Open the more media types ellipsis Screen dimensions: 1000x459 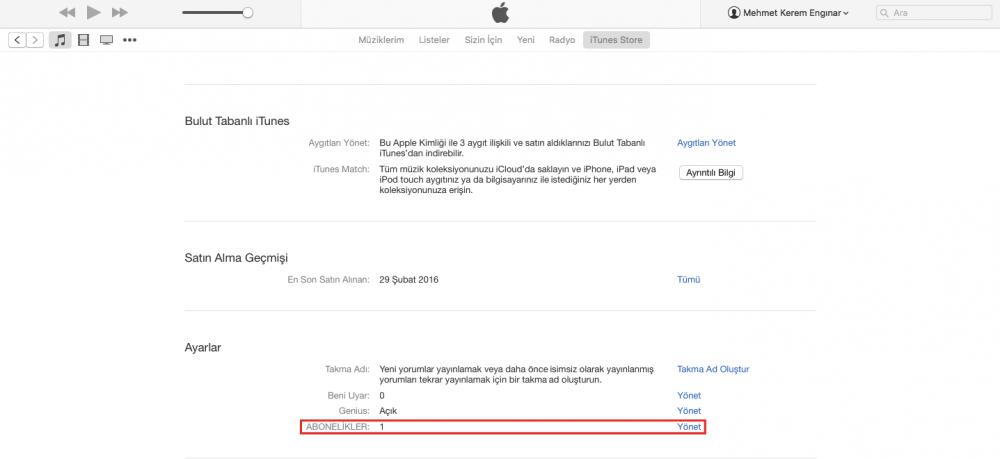tap(130, 40)
